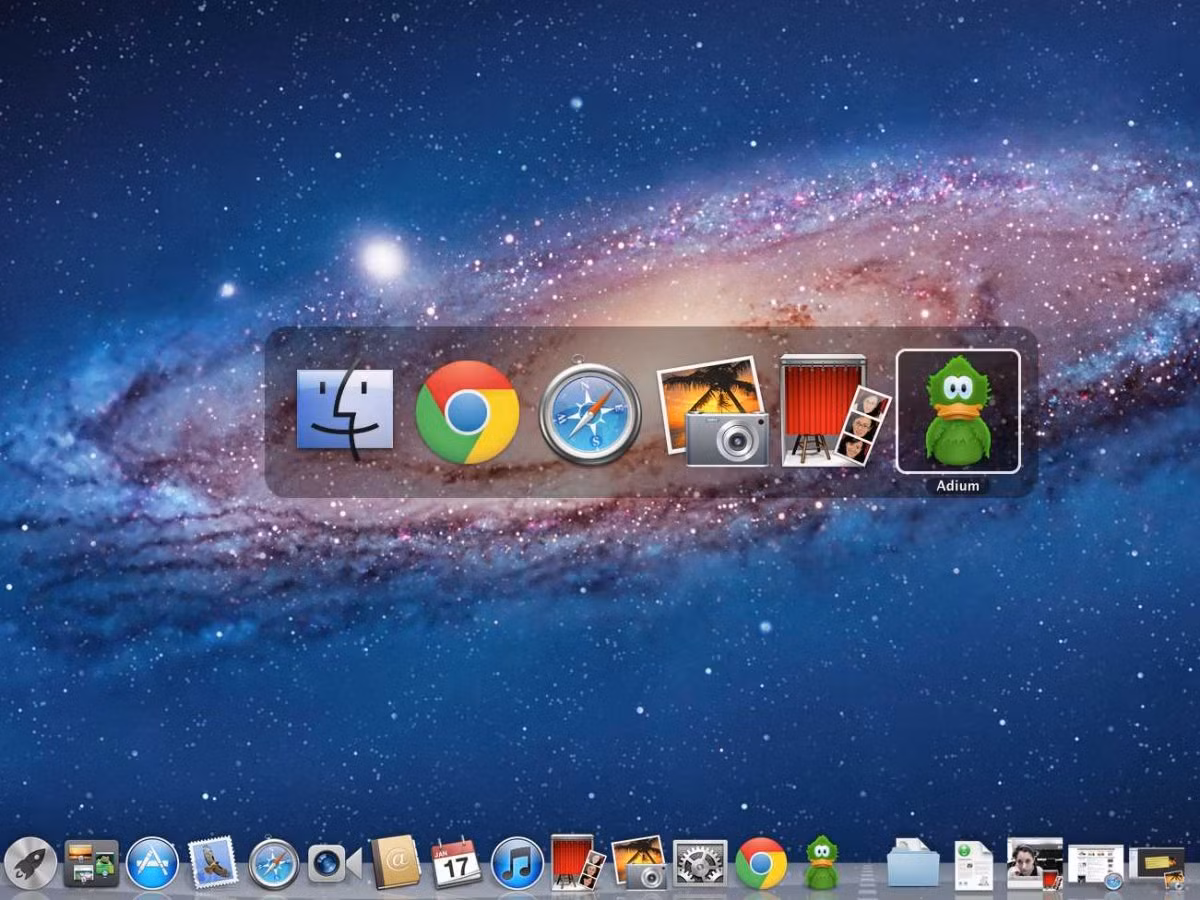
Task: Open iCal from the Dock
Action: [x=456, y=862]
